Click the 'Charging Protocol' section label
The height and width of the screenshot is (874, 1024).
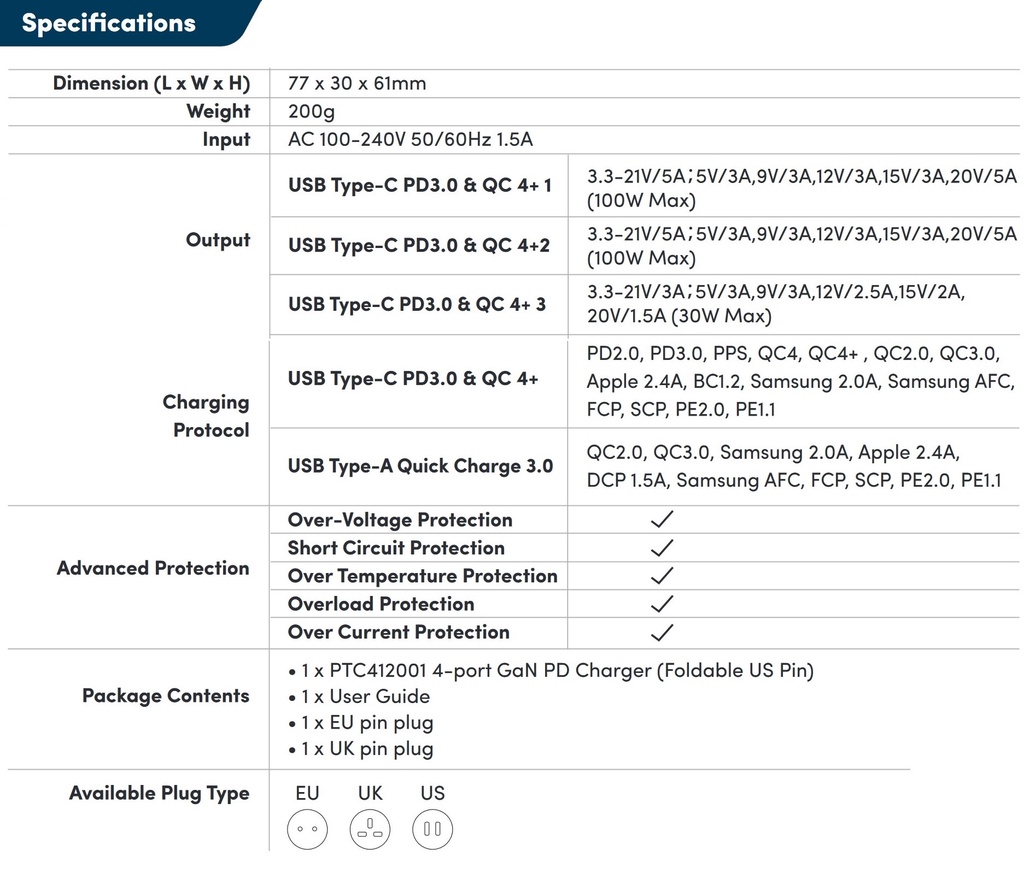click(x=206, y=416)
